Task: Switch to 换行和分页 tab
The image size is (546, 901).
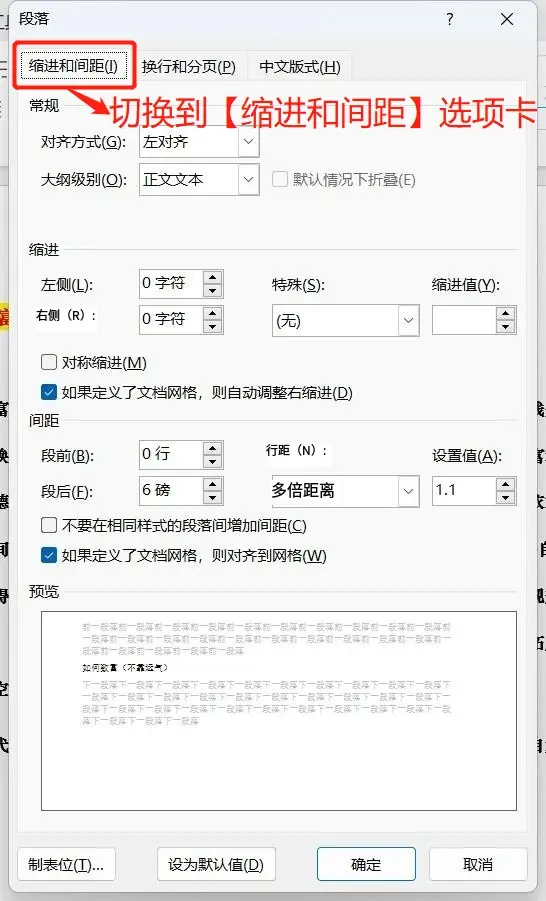Action: pyautogui.click(x=189, y=67)
